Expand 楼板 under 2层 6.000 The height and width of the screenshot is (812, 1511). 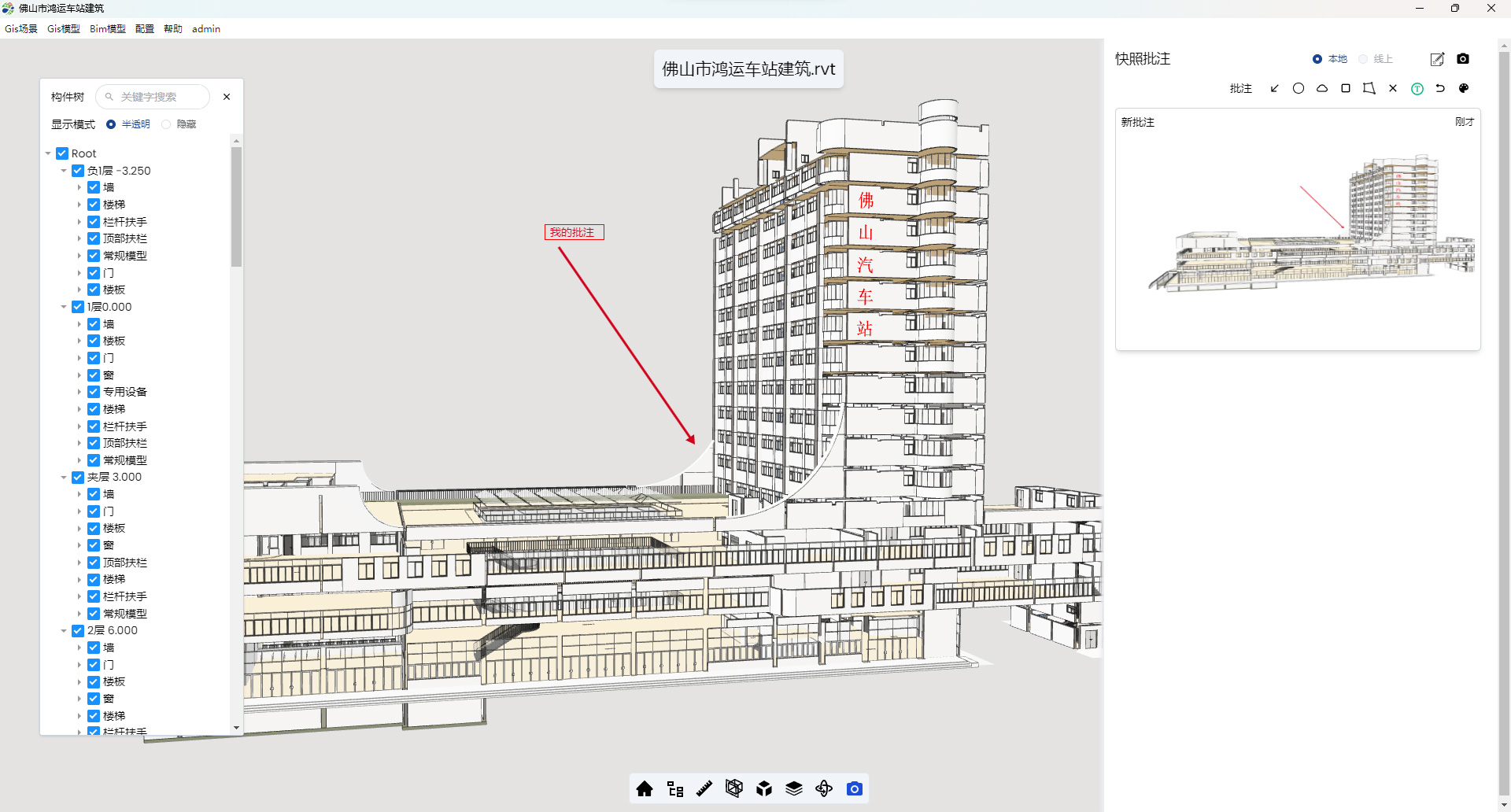79,682
